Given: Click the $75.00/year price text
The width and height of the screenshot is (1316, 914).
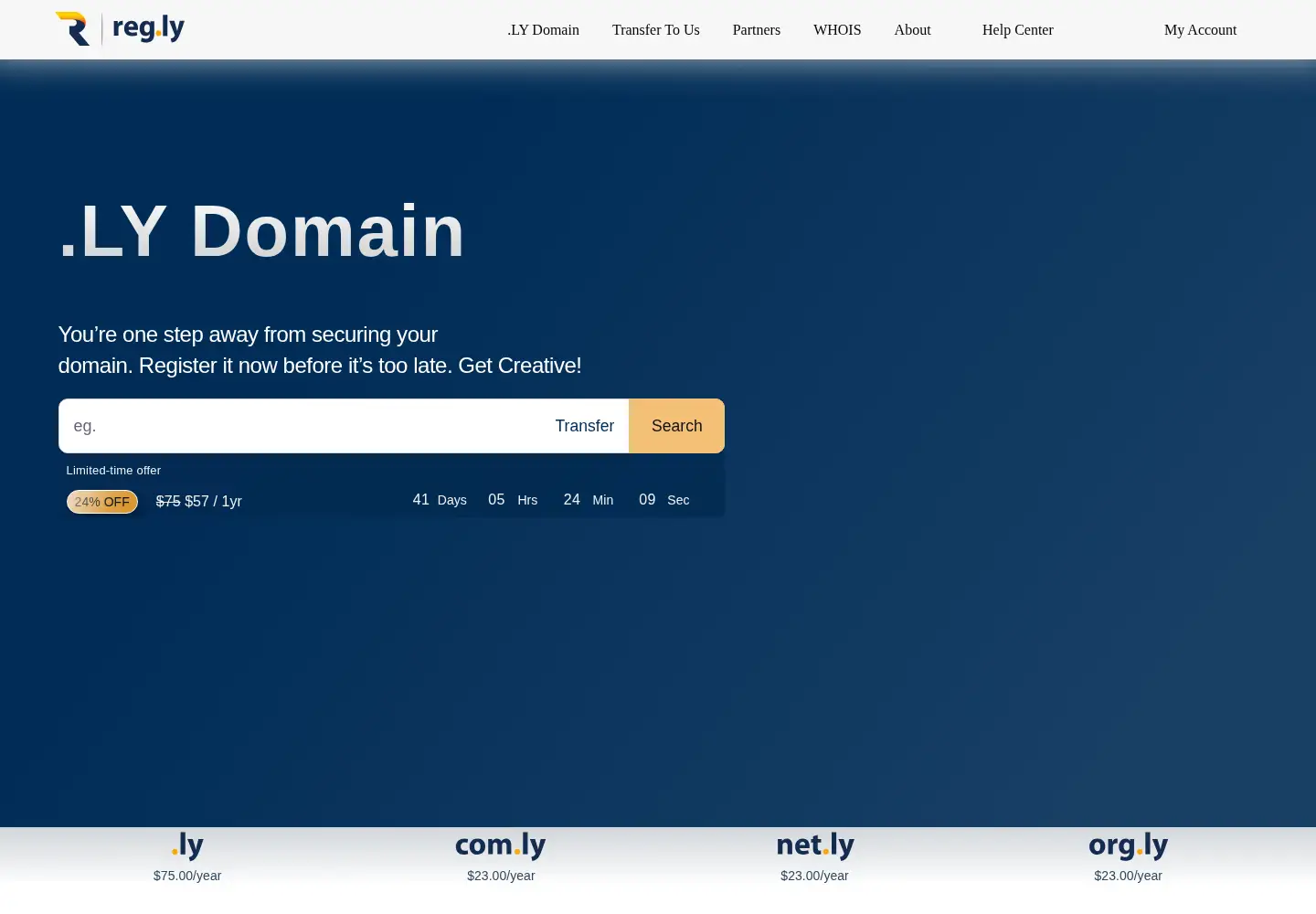Looking at the screenshot, I should click(x=187, y=876).
